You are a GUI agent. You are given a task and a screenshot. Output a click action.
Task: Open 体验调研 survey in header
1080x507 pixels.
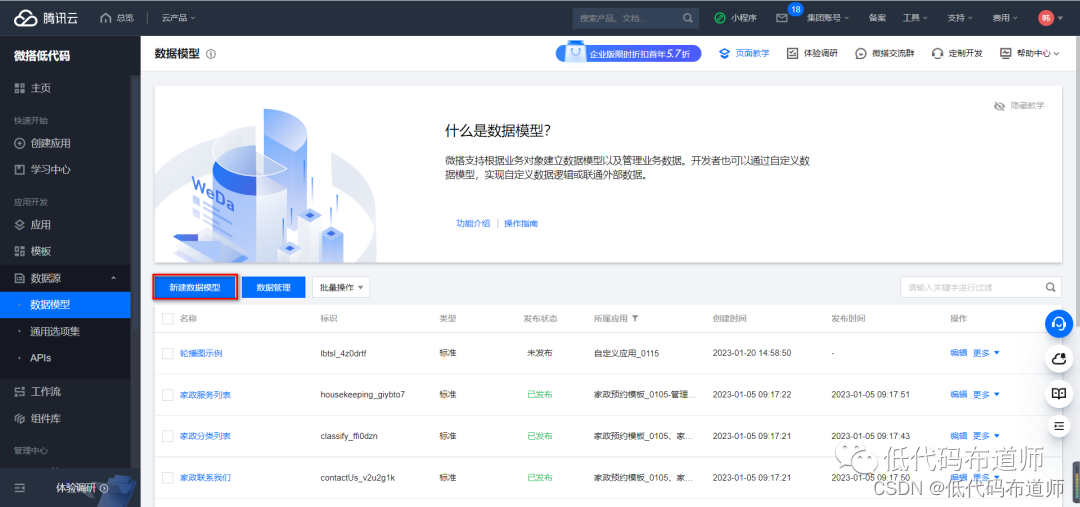click(812, 53)
